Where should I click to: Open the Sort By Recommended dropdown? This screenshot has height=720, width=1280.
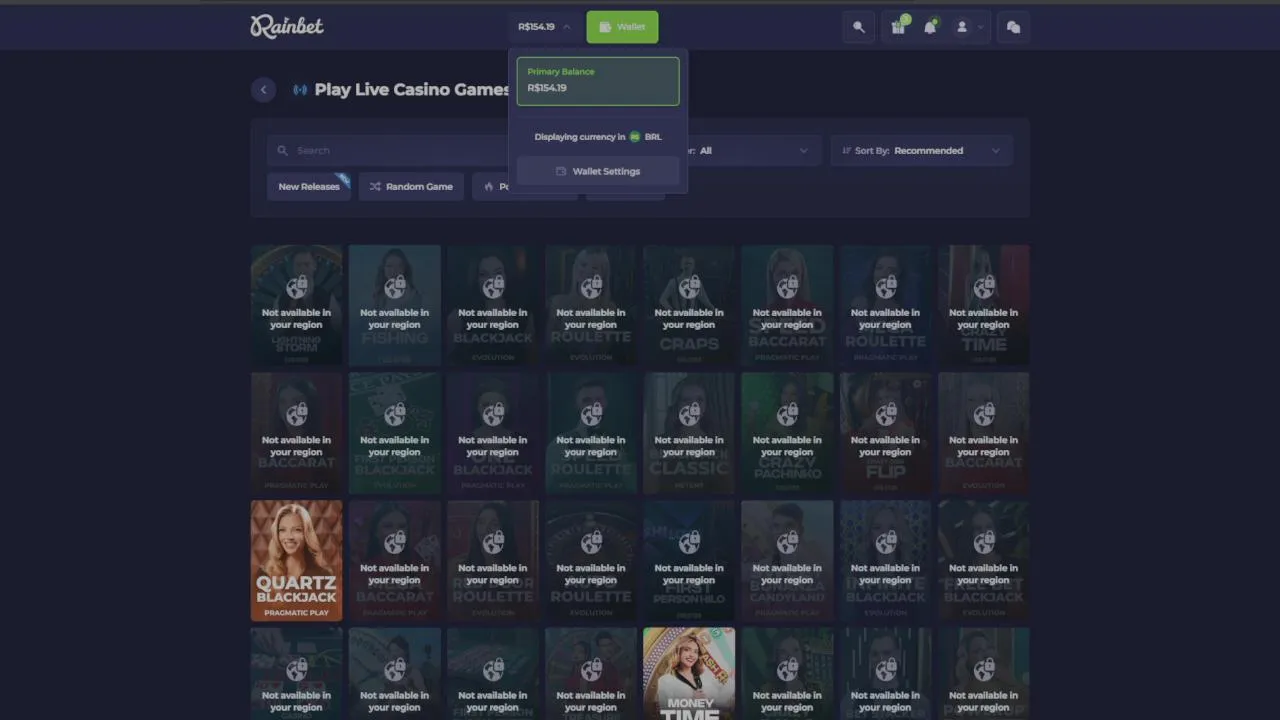921,151
